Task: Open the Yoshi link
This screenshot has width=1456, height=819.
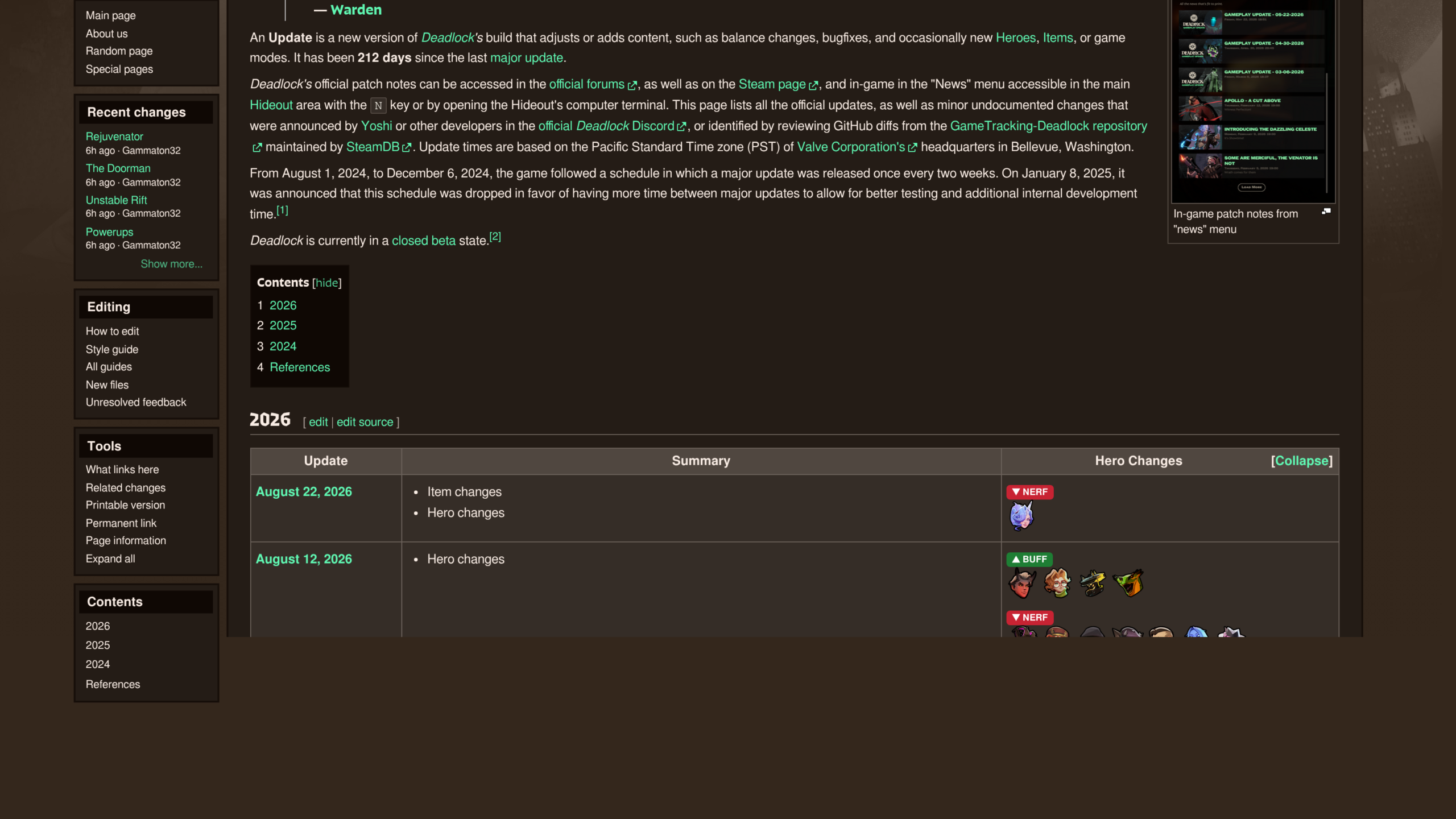Action: point(377,126)
